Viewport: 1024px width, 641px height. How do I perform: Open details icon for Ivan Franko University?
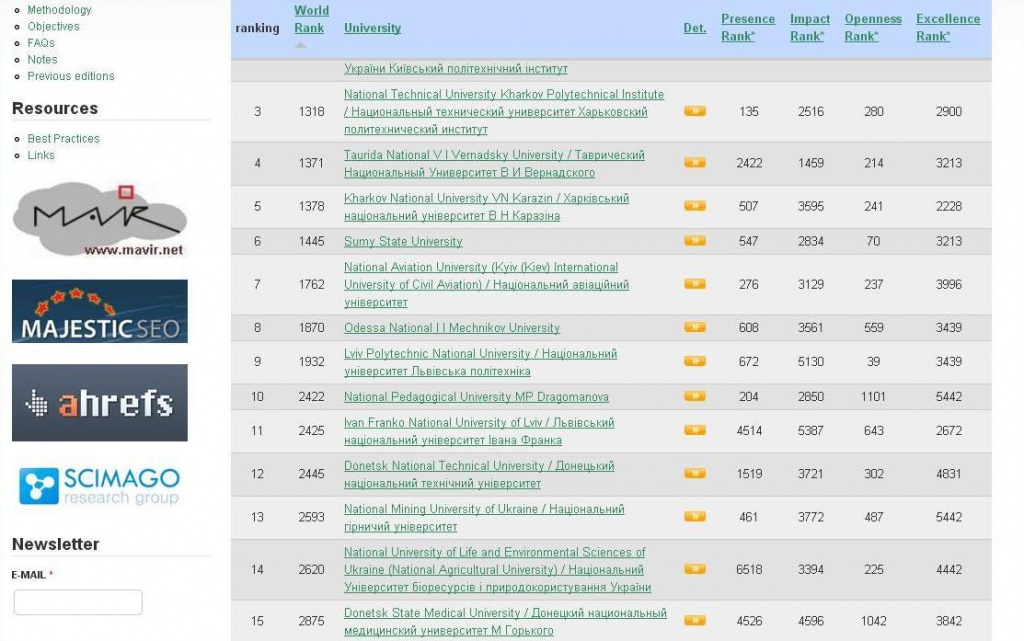coord(695,430)
